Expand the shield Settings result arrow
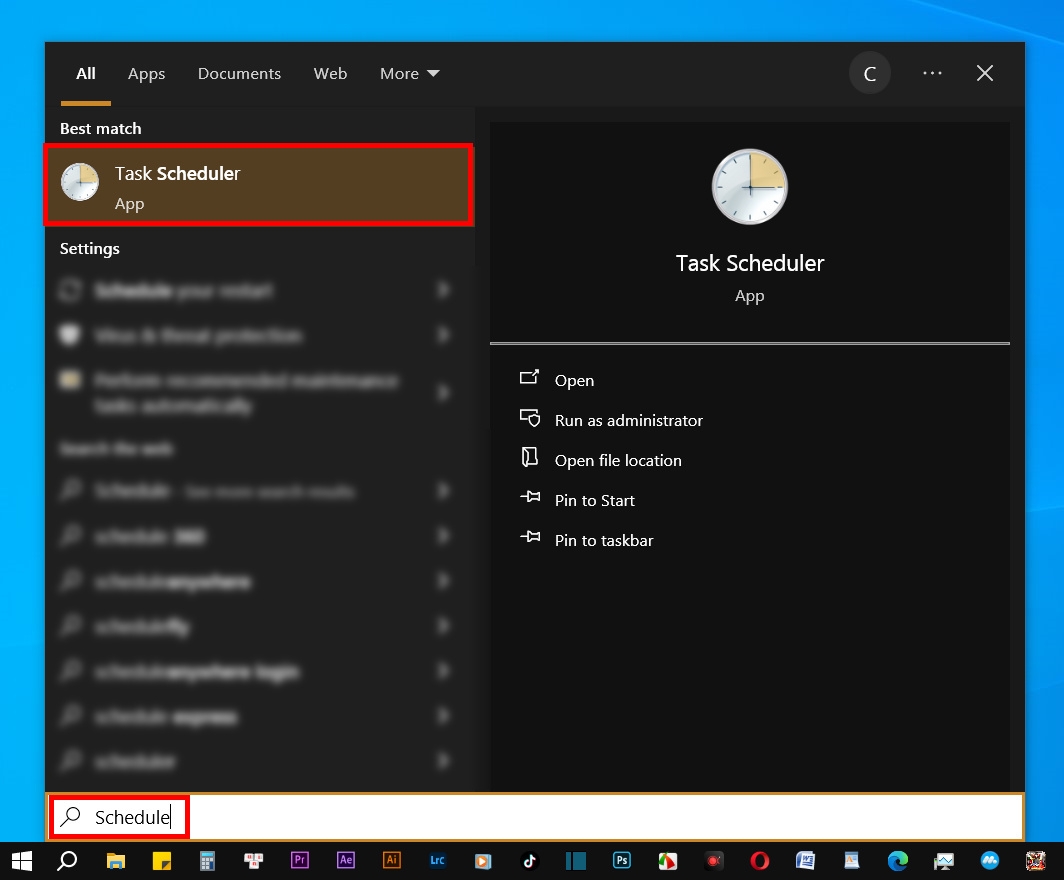The height and width of the screenshot is (880, 1064). 443,334
